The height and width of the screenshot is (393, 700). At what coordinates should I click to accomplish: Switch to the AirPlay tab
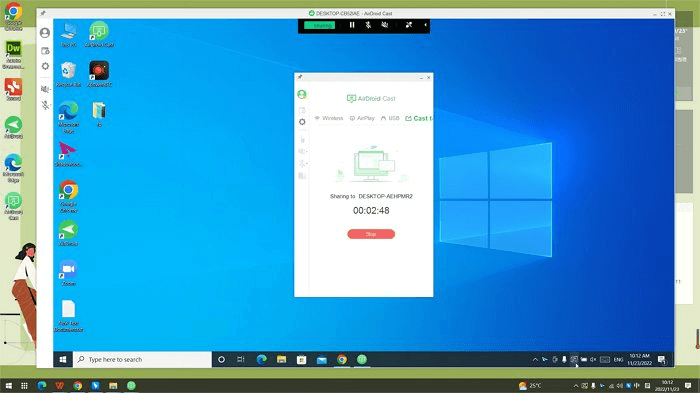coord(362,118)
